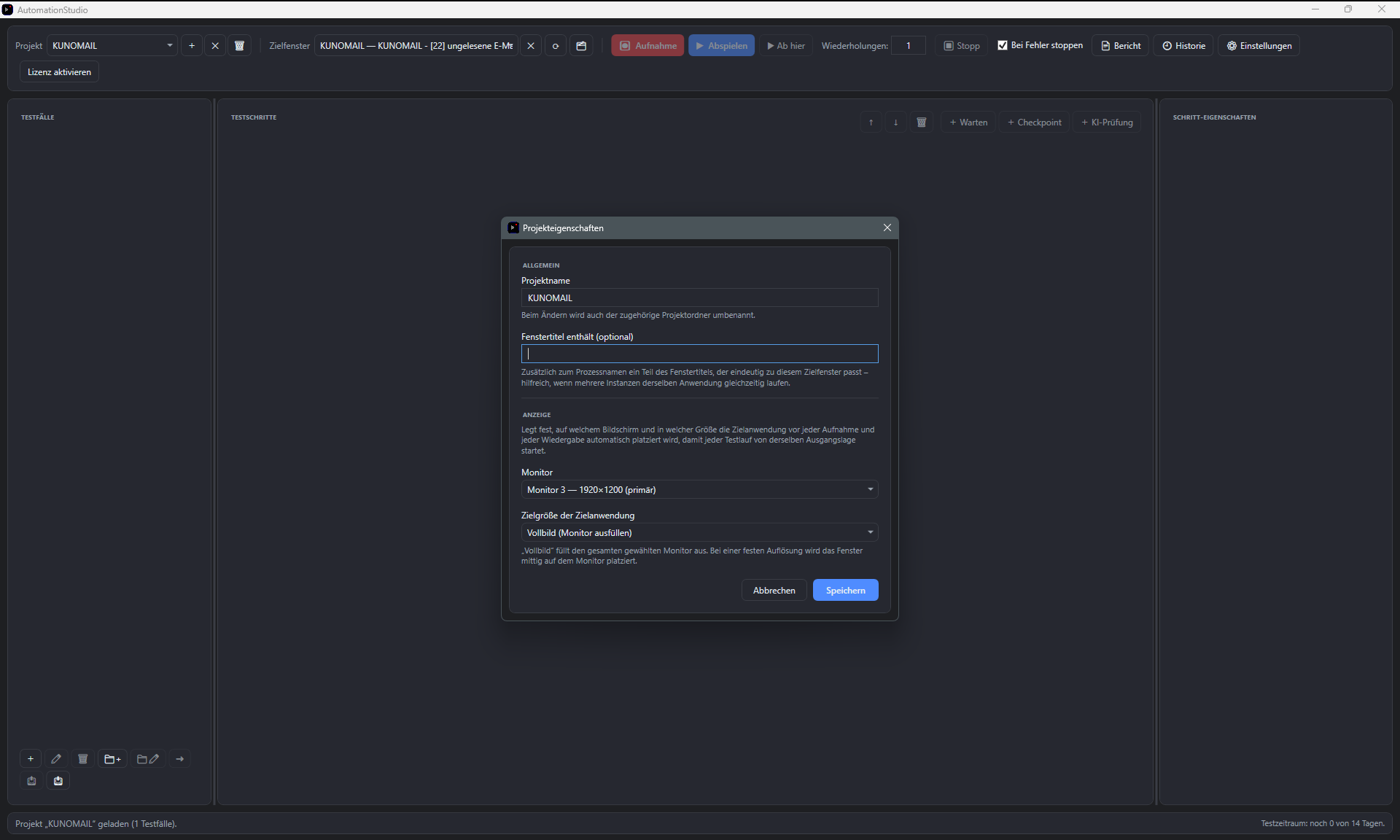Open the Zielfenster window combo box
The image size is (1400, 840).
(416, 45)
